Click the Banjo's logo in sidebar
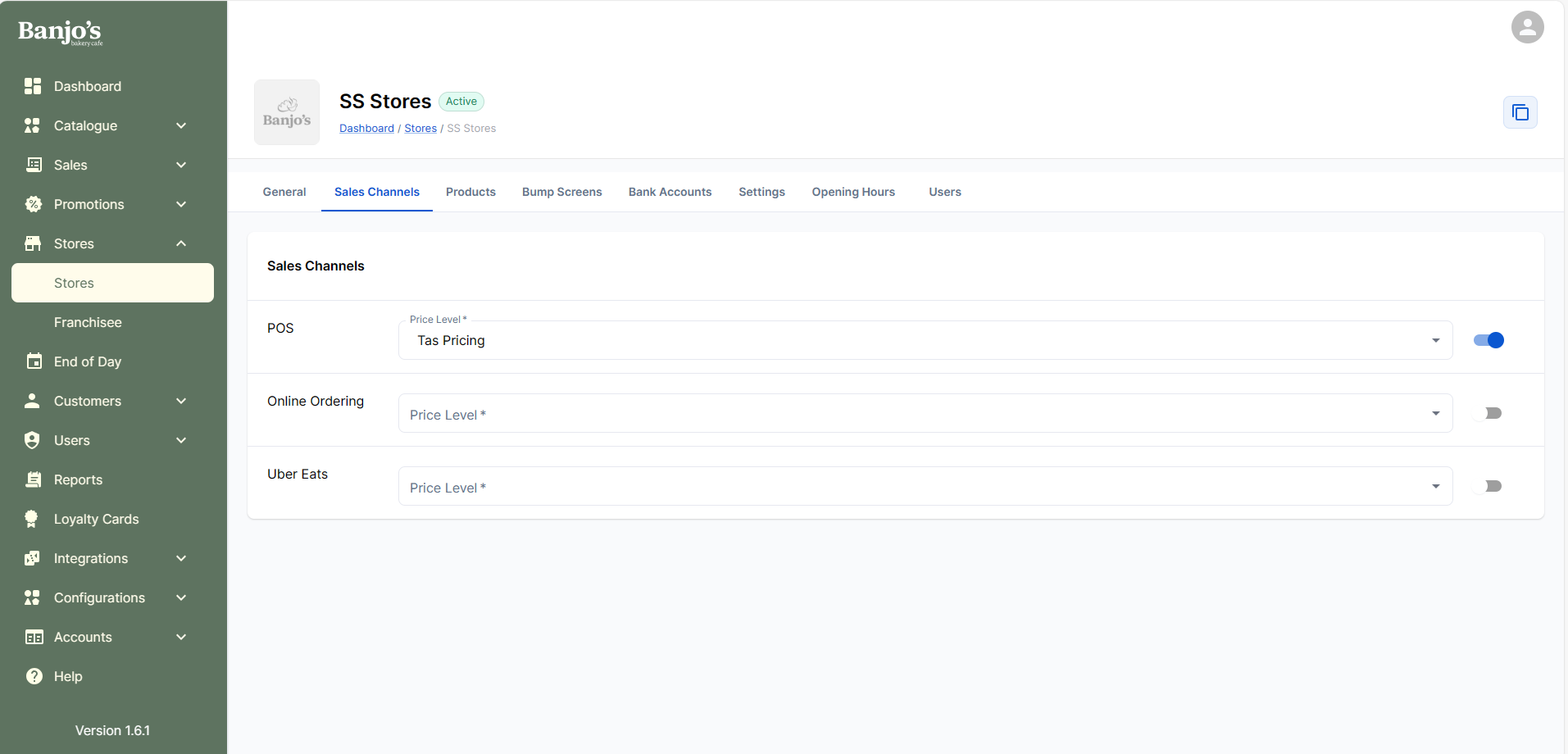The image size is (1568, 754). [60, 32]
